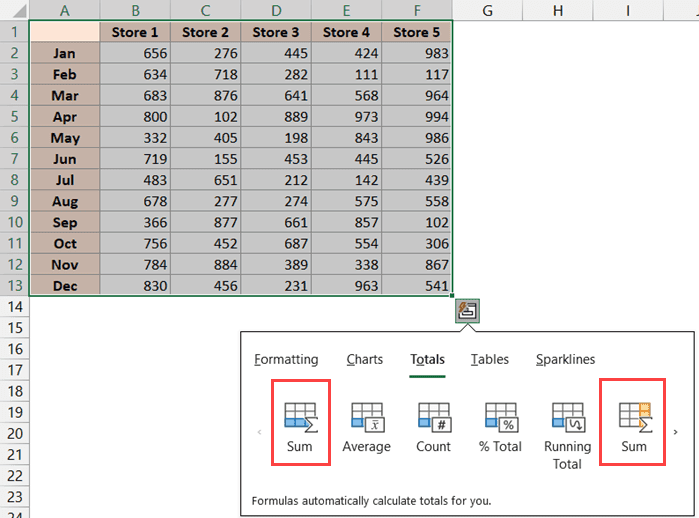Select column header G
This screenshot has height=518, width=699.
pyautogui.click(x=487, y=9)
